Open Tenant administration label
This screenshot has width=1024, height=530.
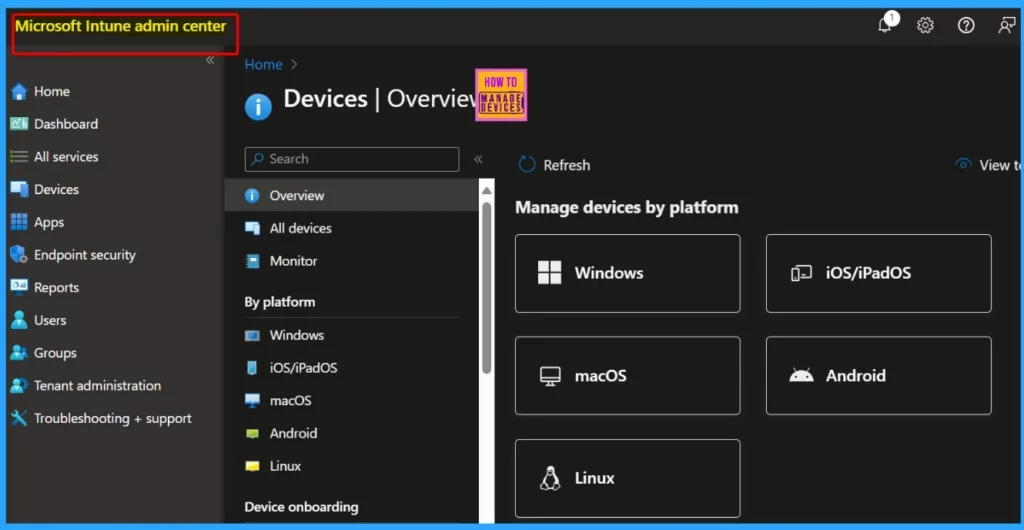(97, 386)
